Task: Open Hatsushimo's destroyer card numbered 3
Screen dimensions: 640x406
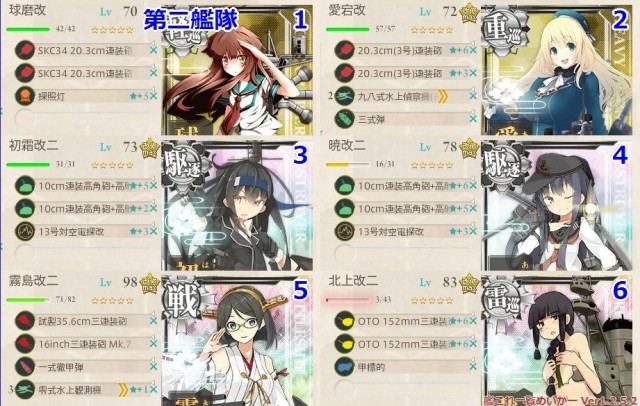Action: (237, 205)
